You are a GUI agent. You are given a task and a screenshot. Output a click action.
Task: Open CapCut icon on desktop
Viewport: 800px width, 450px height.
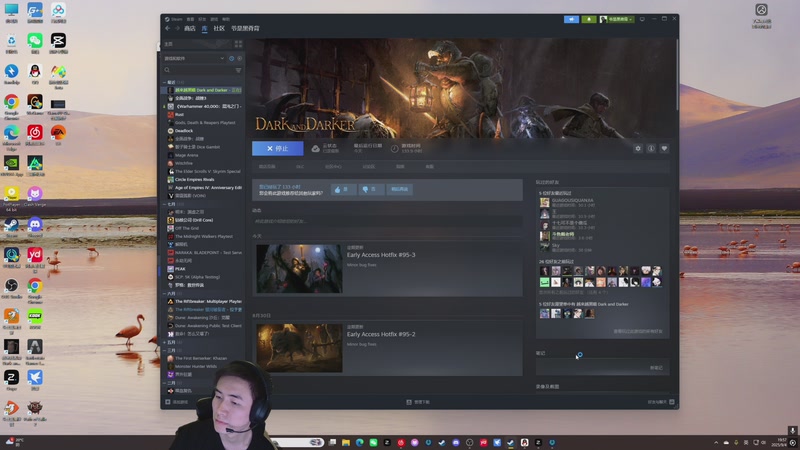[58, 41]
